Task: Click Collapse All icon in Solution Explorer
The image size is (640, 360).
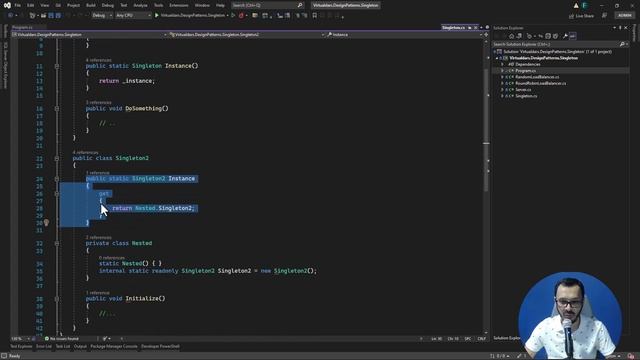Action: pyautogui.click(x=548, y=36)
